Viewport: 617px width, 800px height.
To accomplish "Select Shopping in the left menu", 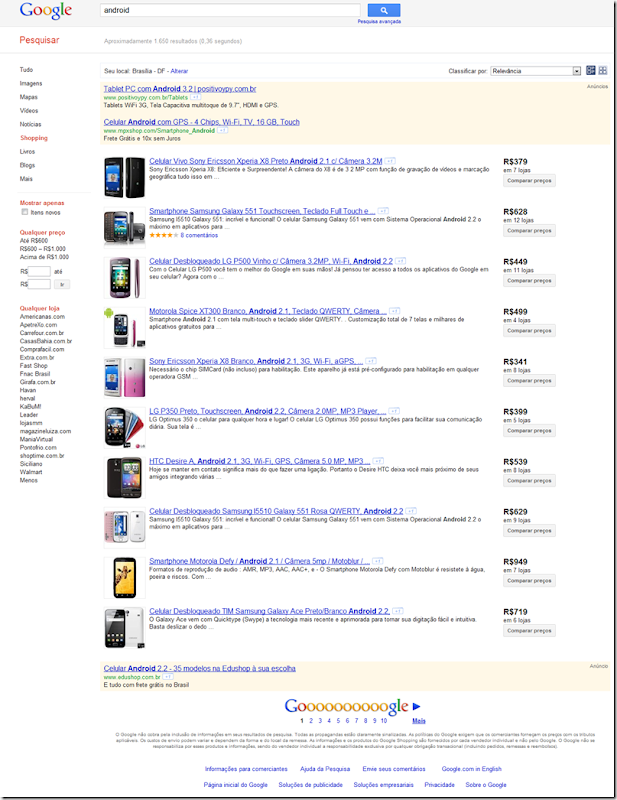I will tap(34, 138).
